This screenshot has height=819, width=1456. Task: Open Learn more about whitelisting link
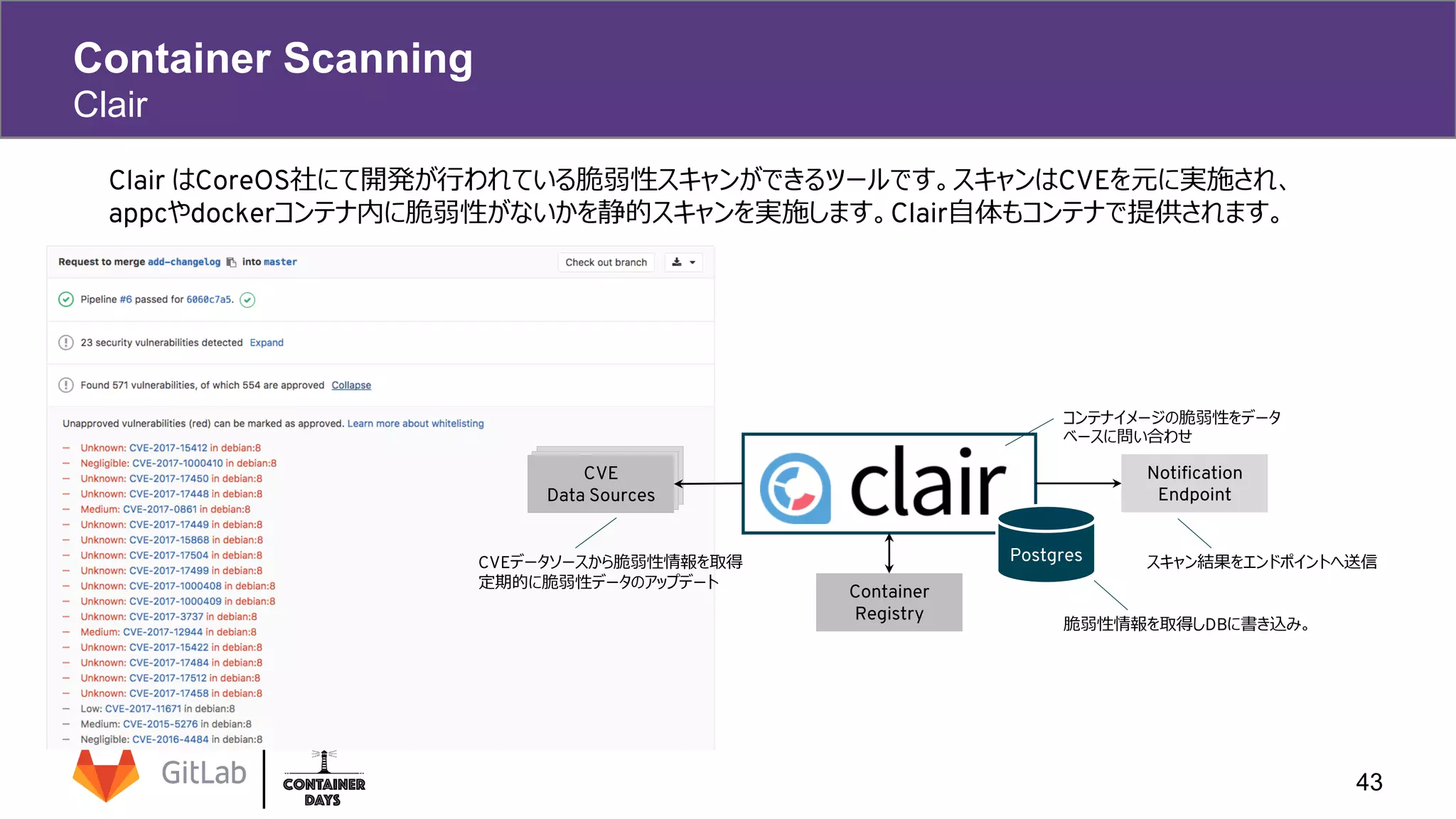coord(415,424)
